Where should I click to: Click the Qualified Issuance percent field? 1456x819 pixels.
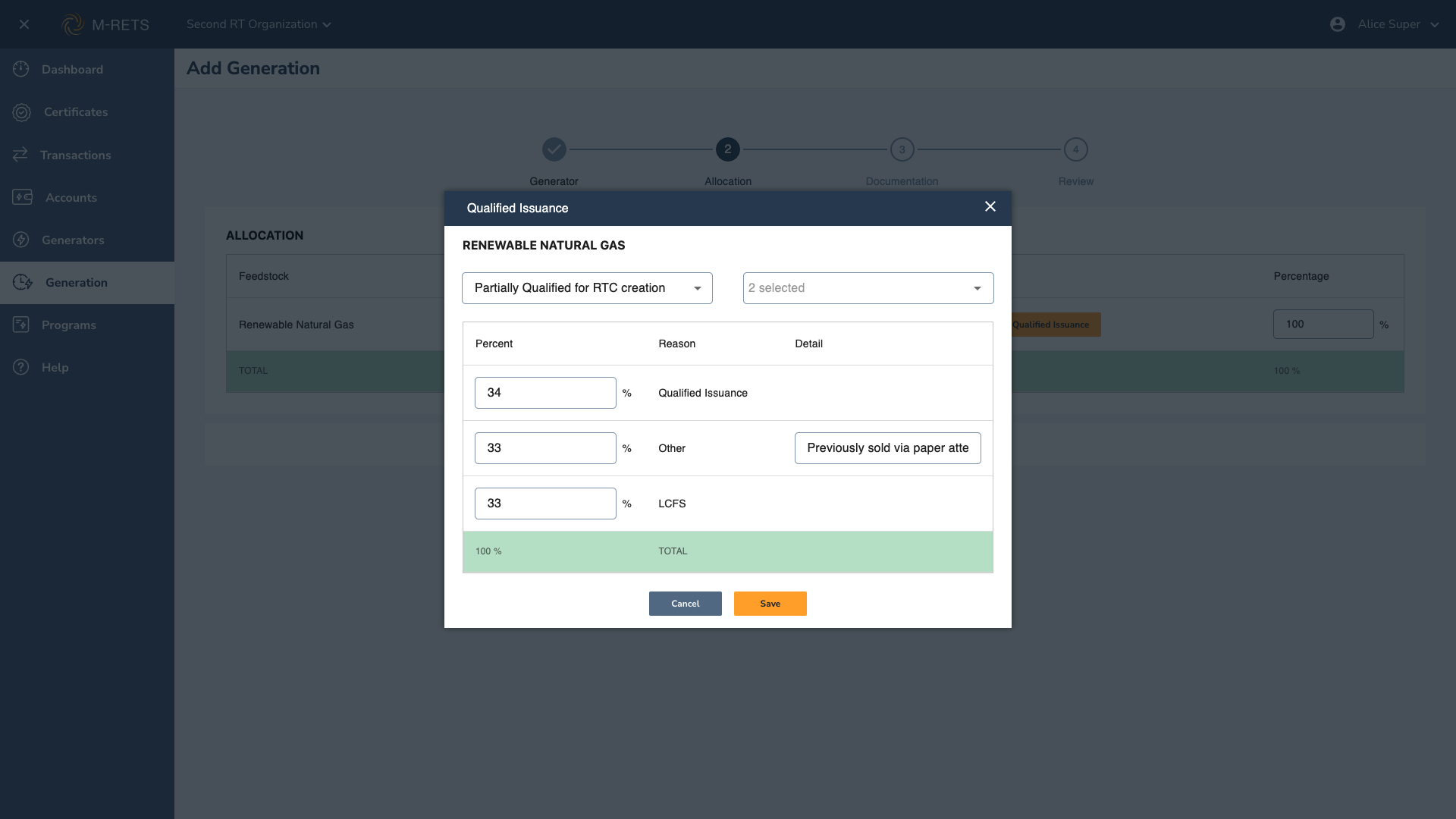pos(544,393)
